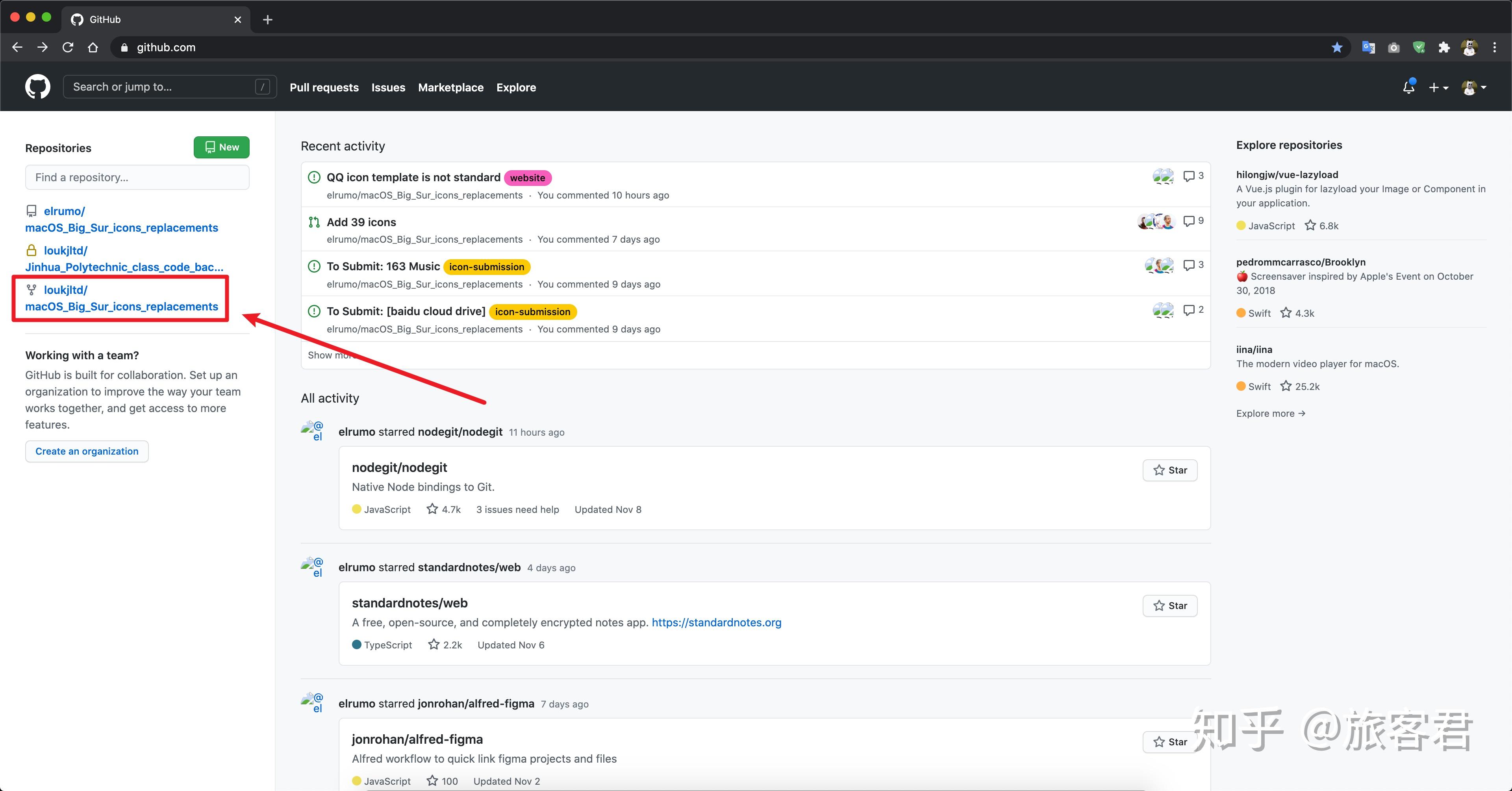Image resolution: width=1512 pixels, height=791 pixels.
Task: Open Pull requests in navigation
Action: pyautogui.click(x=324, y=87)
